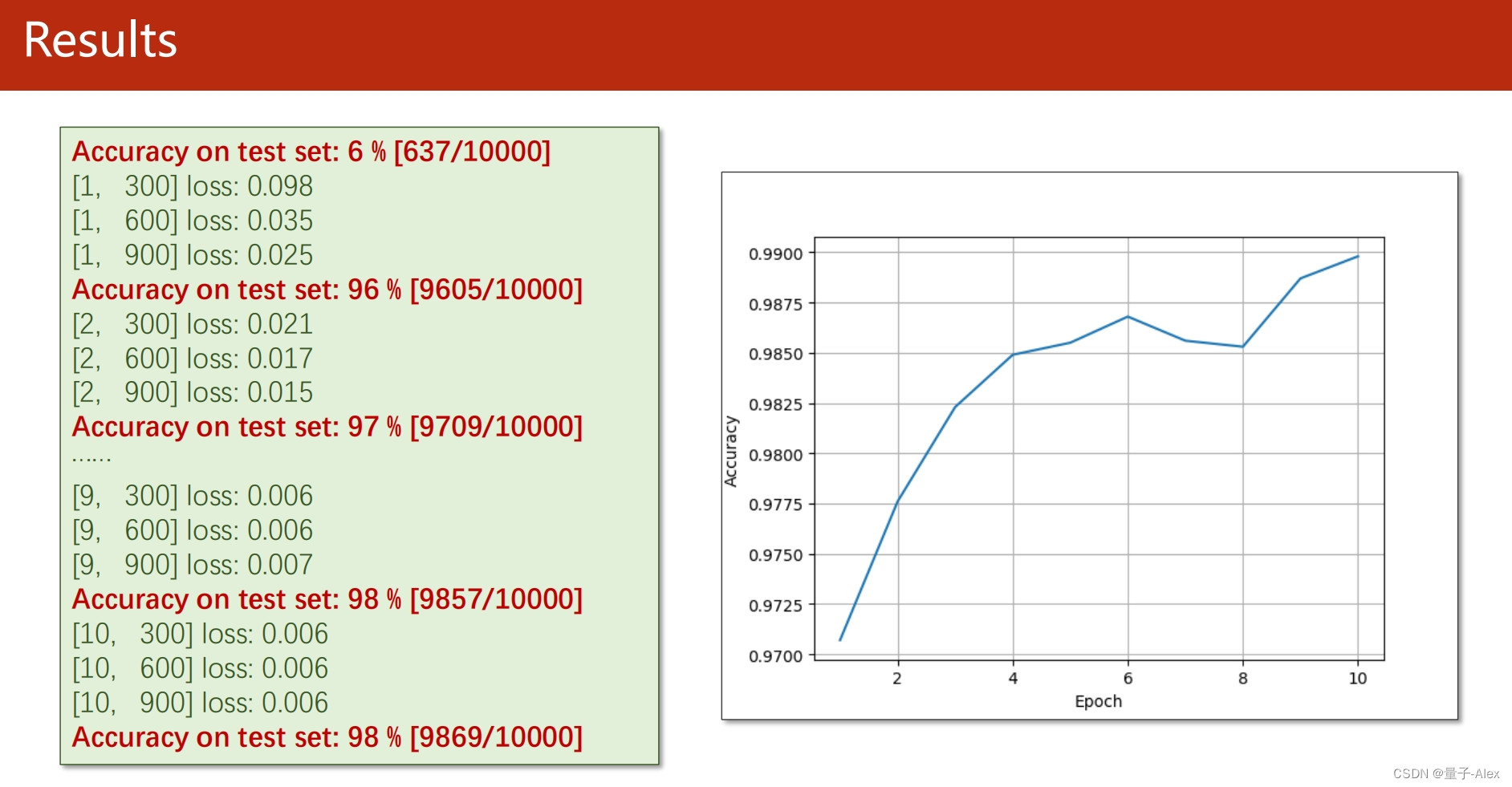1512x787 pixels.
Task: Select line 'Accuracy on test set: 6 % [637/10000]'
Action: 311,152
